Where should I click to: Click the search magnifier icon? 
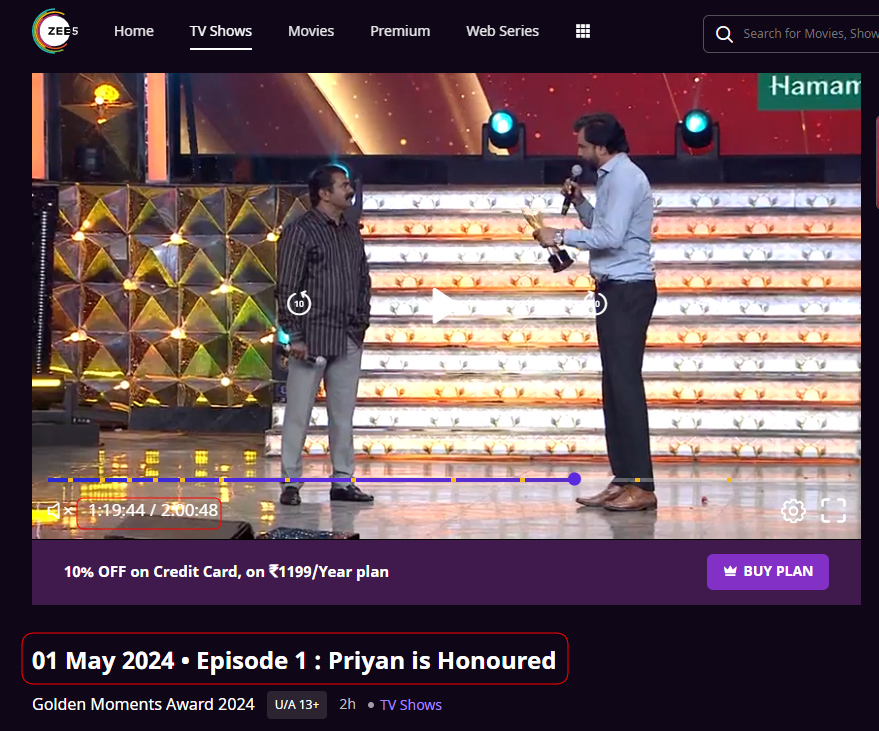(724, 34)
